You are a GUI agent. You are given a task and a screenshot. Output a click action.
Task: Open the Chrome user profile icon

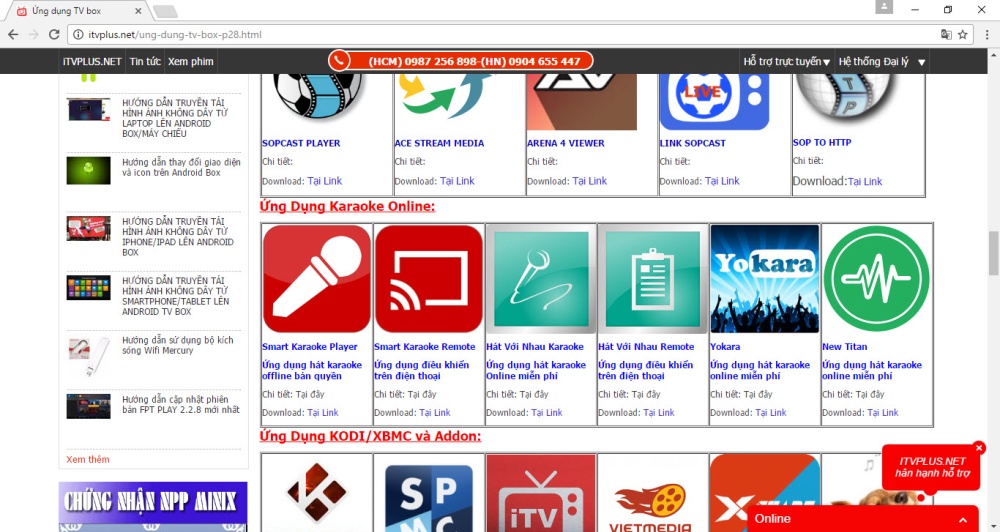coord(884,6)
